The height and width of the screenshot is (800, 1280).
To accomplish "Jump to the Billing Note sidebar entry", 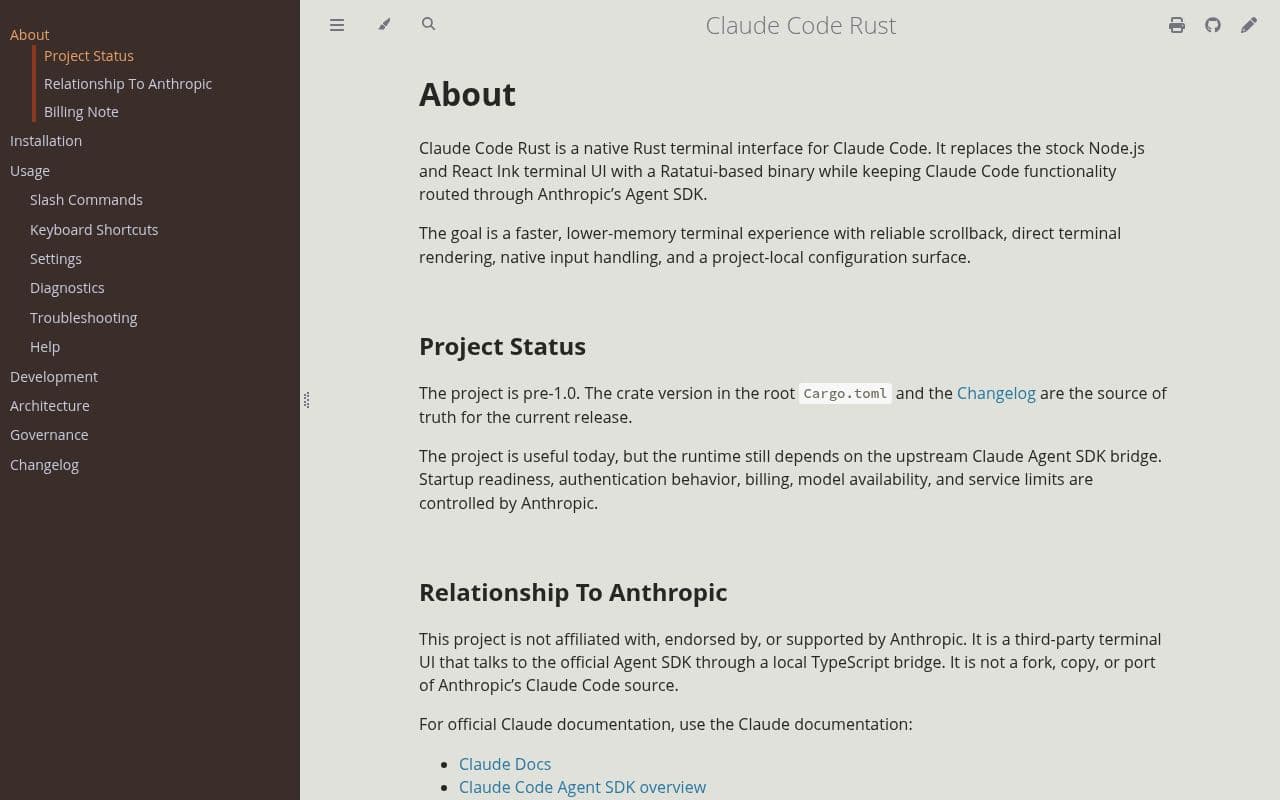I will [81, 112].
